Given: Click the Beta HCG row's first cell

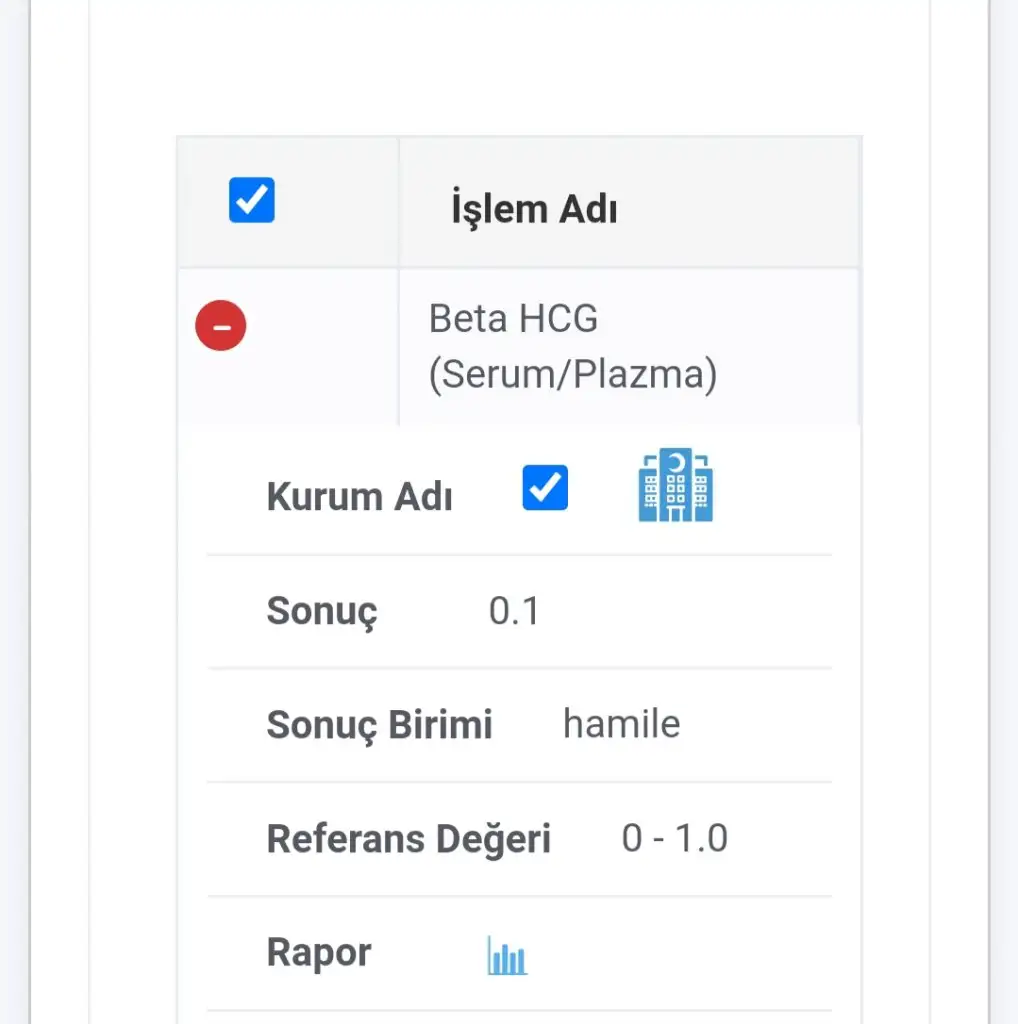Looking at the screenshot, I should (288, 347).
